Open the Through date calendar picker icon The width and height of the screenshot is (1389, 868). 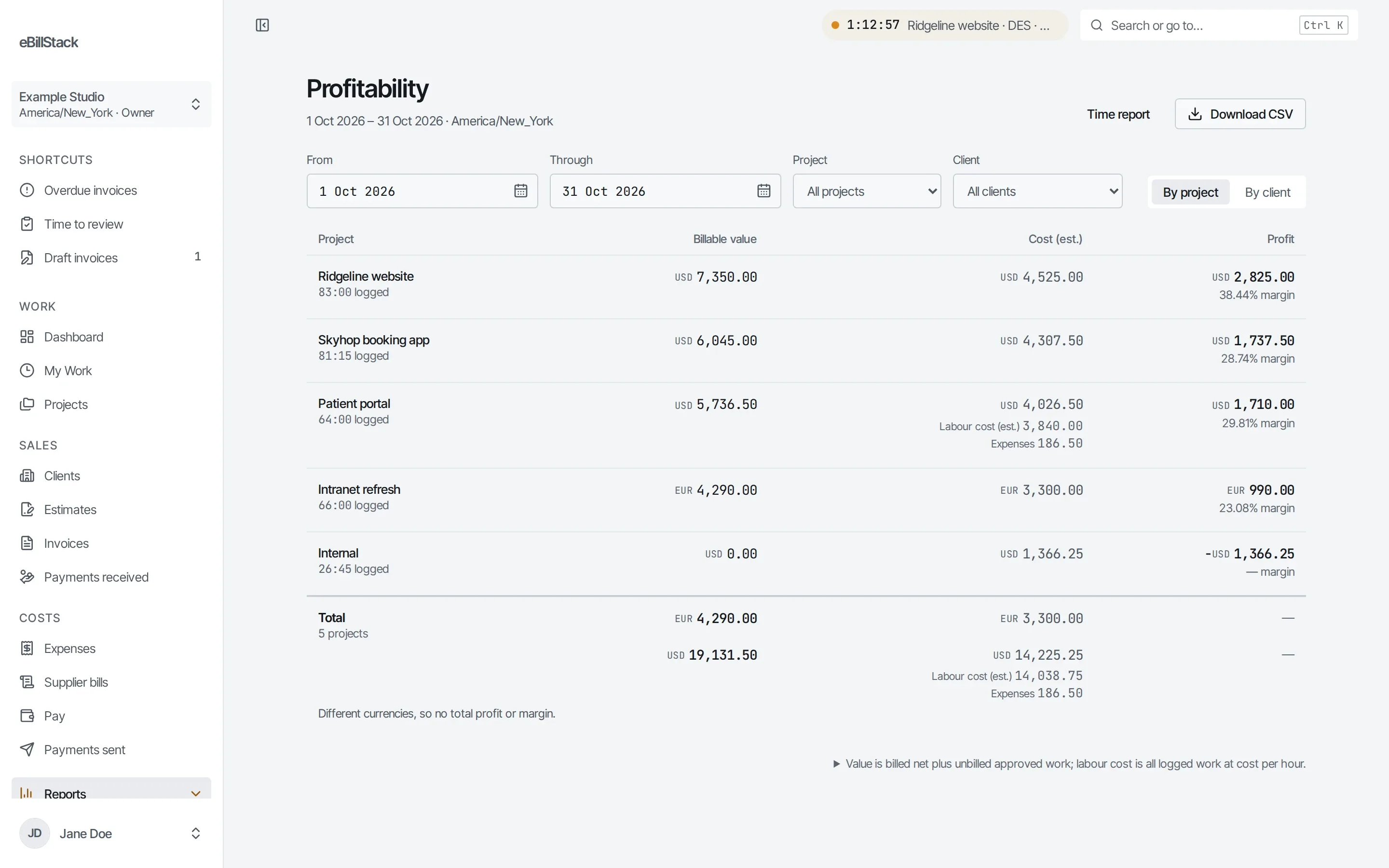(763, 190)
